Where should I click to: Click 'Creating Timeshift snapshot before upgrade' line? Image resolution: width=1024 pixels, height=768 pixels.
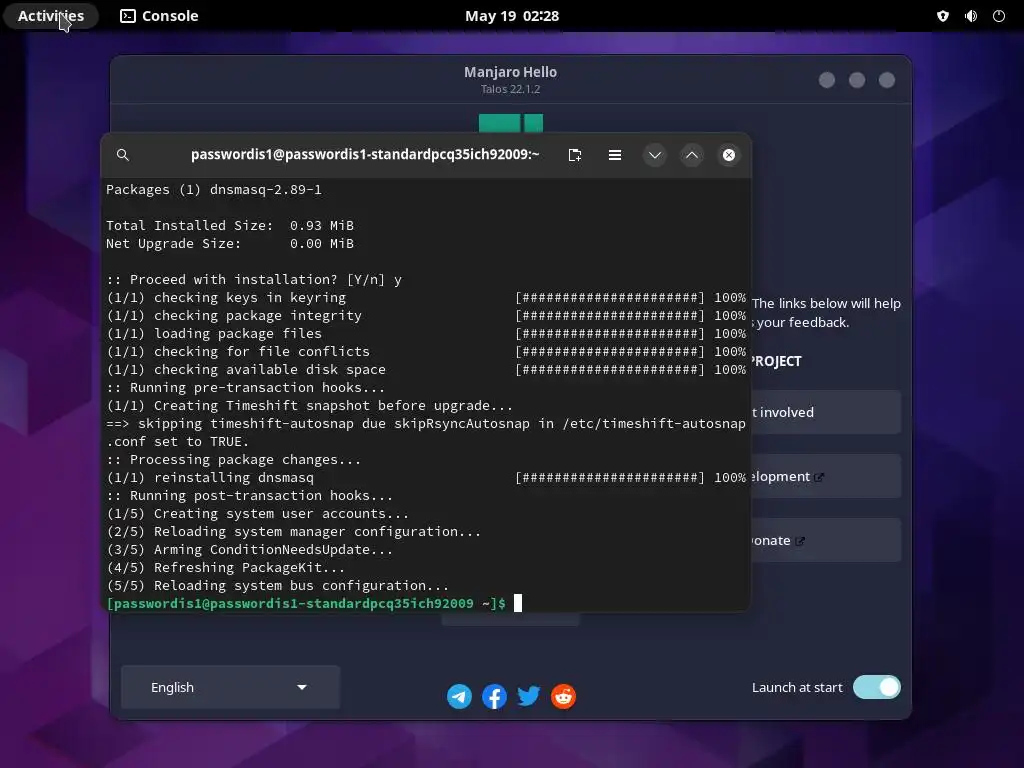pyautogui.click(x=310, y=406)
